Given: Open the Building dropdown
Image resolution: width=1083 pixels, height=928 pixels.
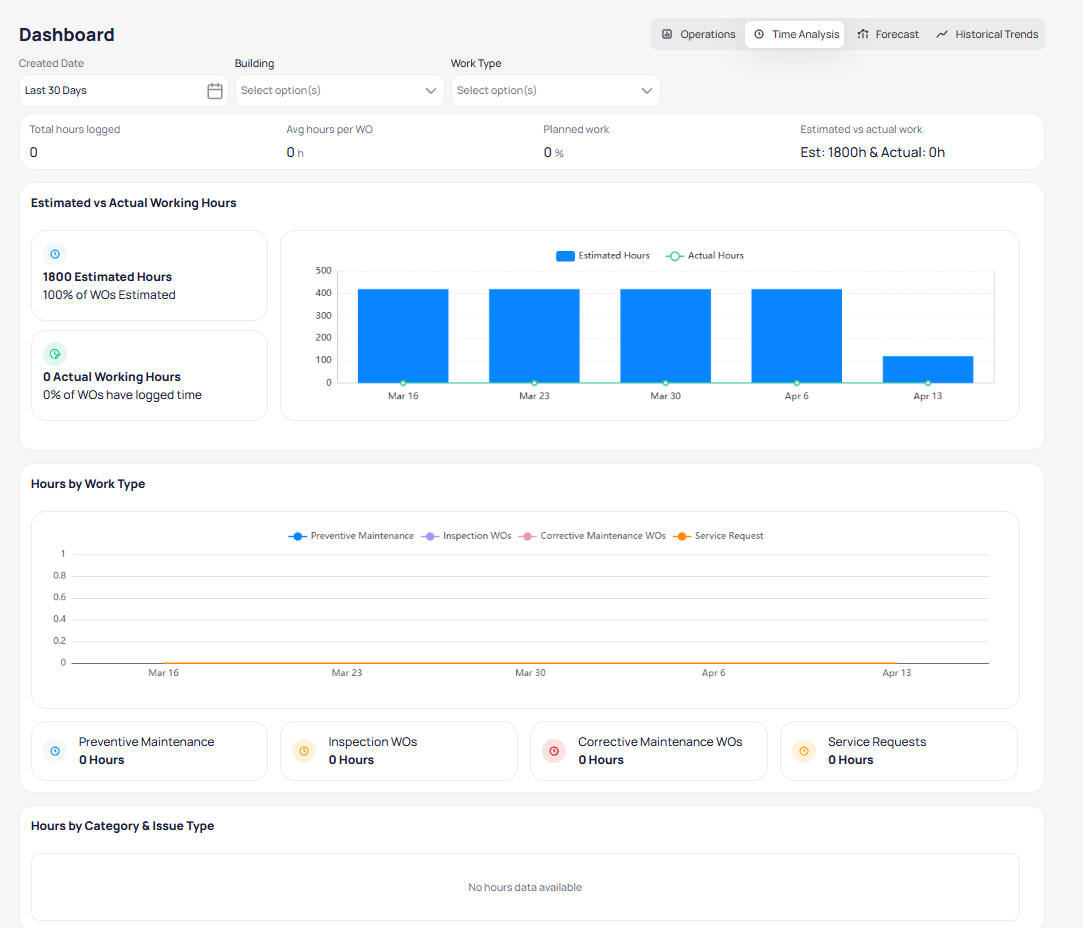Looking at the screenshot, I should point(339,91).
